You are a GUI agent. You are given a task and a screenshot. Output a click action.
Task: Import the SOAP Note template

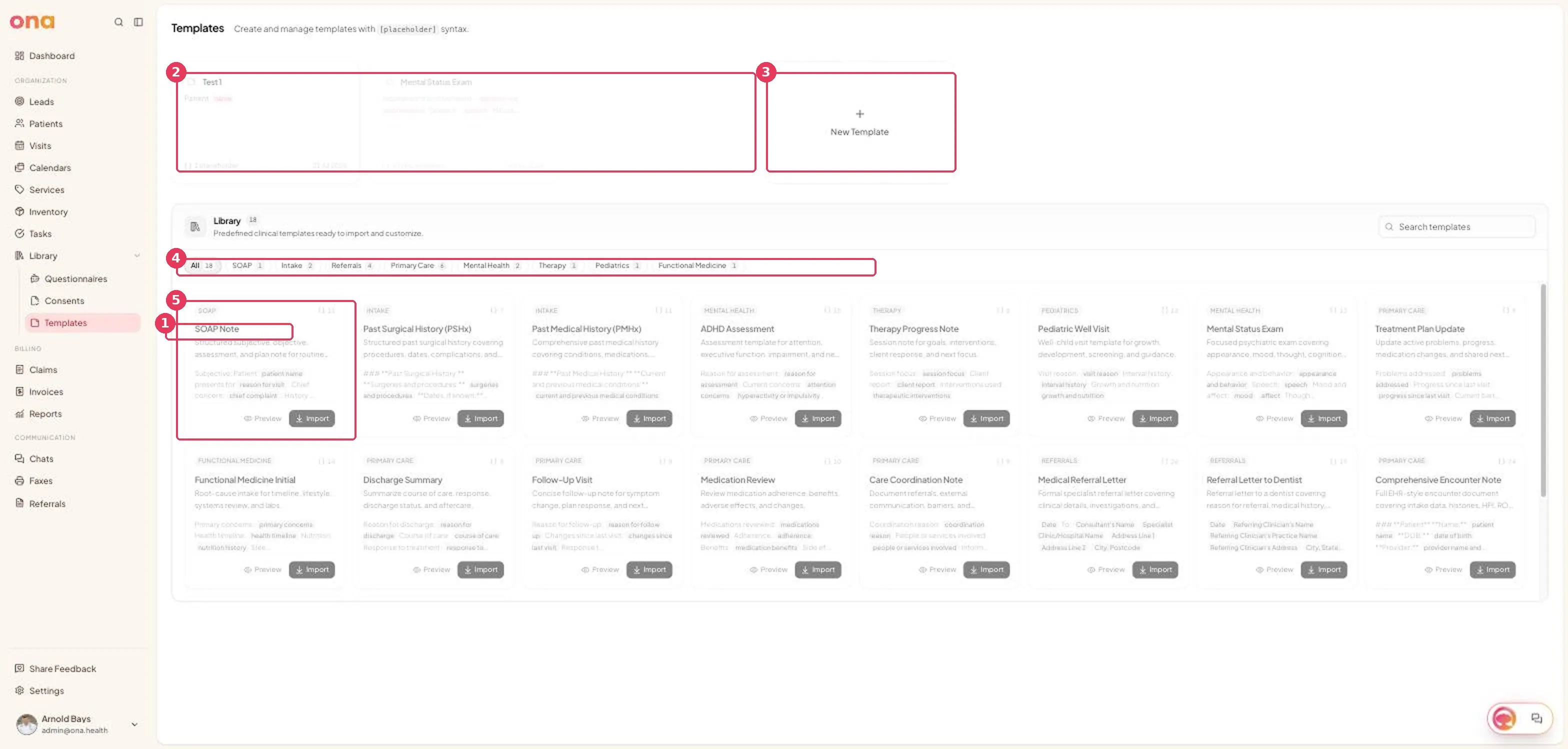point(311,418)
